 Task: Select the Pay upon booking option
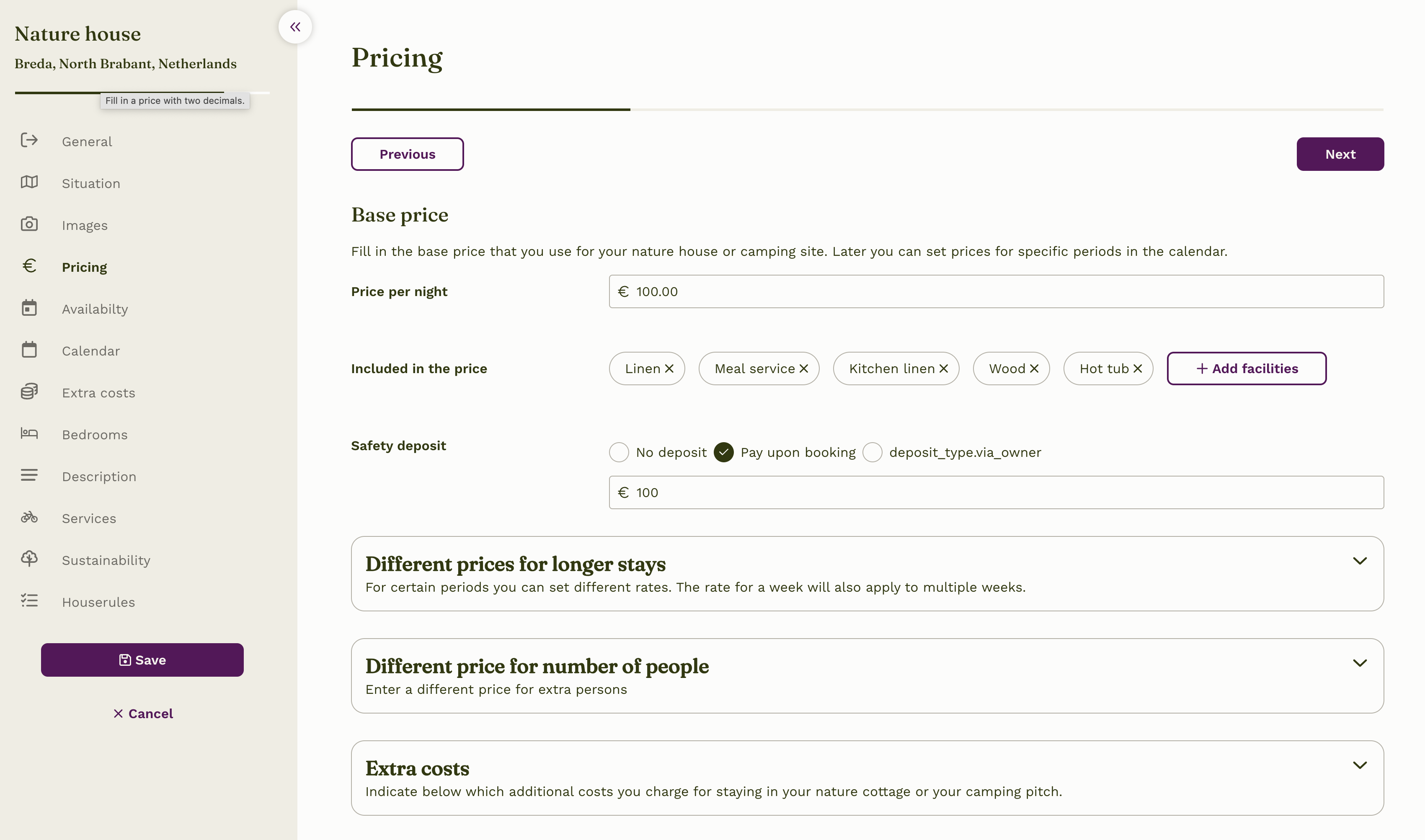pyautogui.click(x=723, y=452)
